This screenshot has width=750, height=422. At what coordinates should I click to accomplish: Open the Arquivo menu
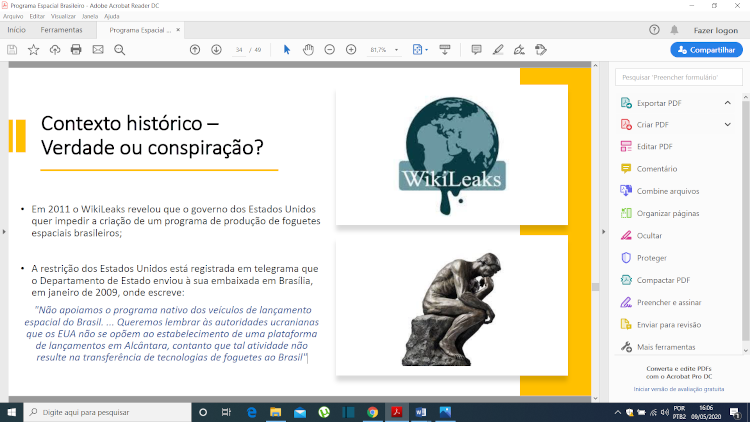coord(13,16)
